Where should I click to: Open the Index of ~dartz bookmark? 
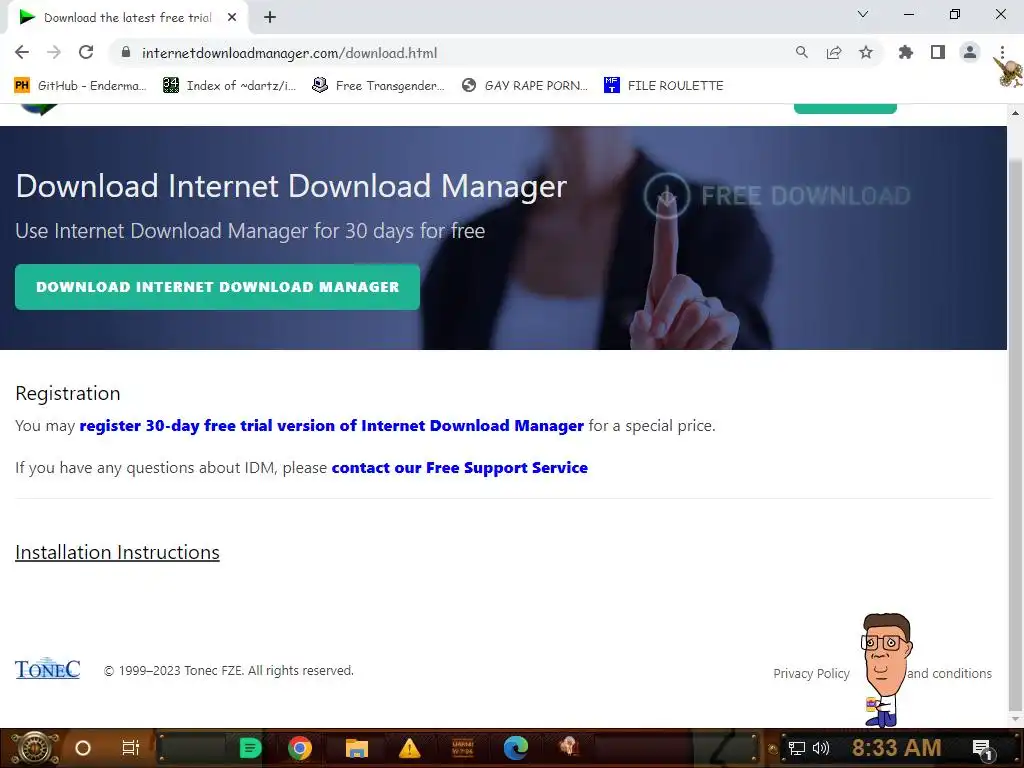pos(229,86)
